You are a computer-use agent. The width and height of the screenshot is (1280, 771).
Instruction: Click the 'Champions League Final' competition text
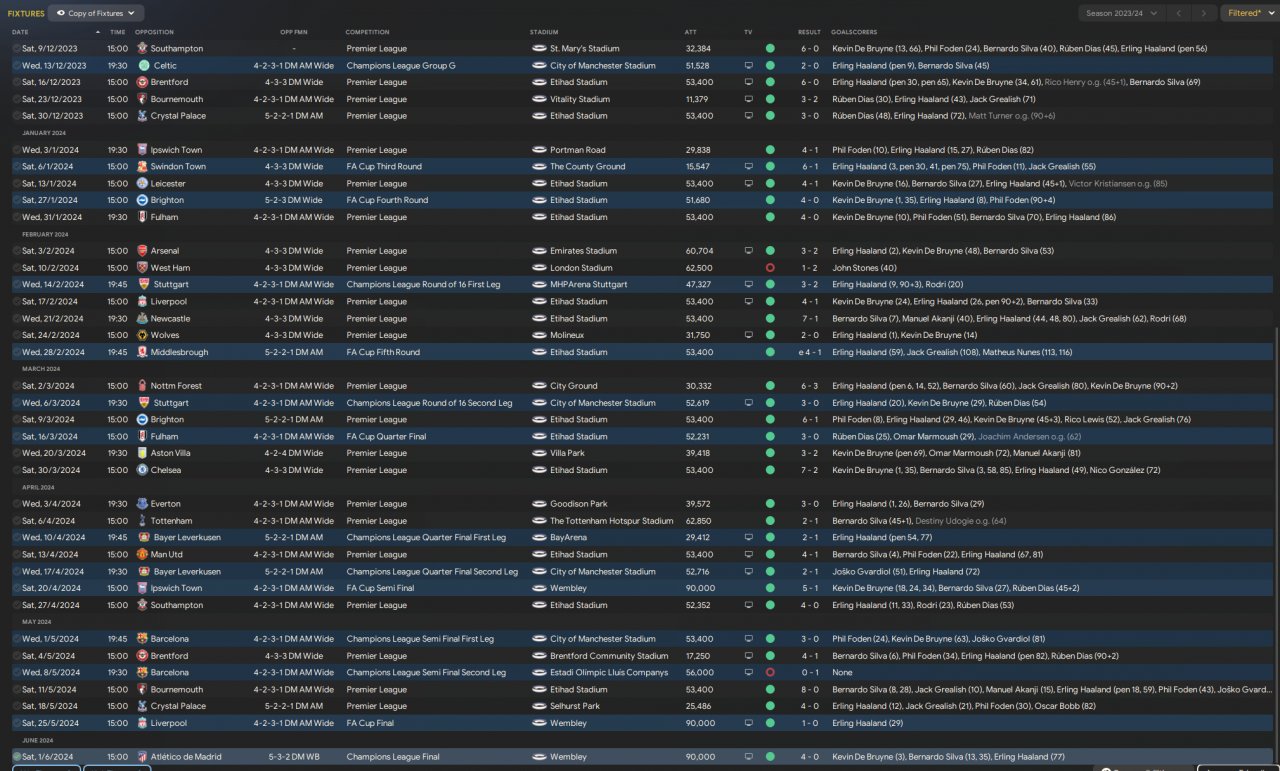coord(393,757)
